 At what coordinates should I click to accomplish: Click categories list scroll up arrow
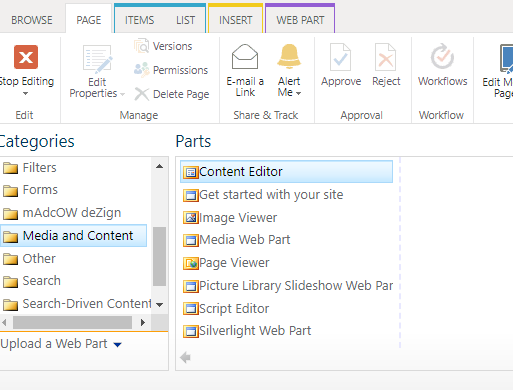[159, 166]
